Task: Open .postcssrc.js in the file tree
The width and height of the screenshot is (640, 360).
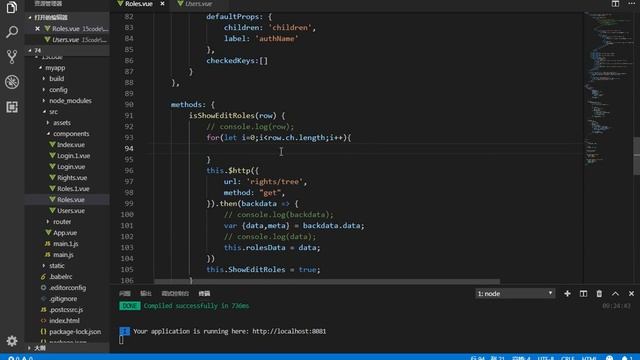Action: coord(66,310)
